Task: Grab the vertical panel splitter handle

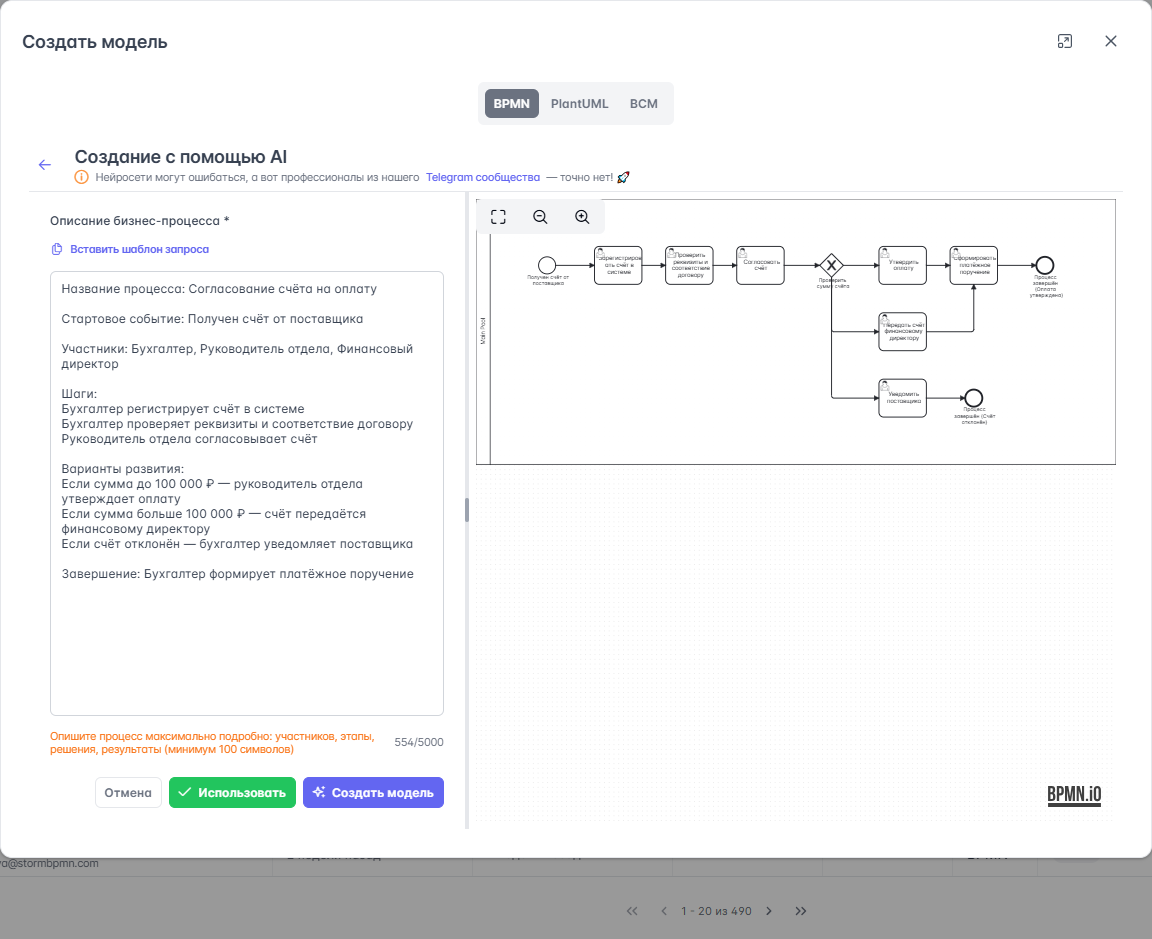Action: click(467, 510)
